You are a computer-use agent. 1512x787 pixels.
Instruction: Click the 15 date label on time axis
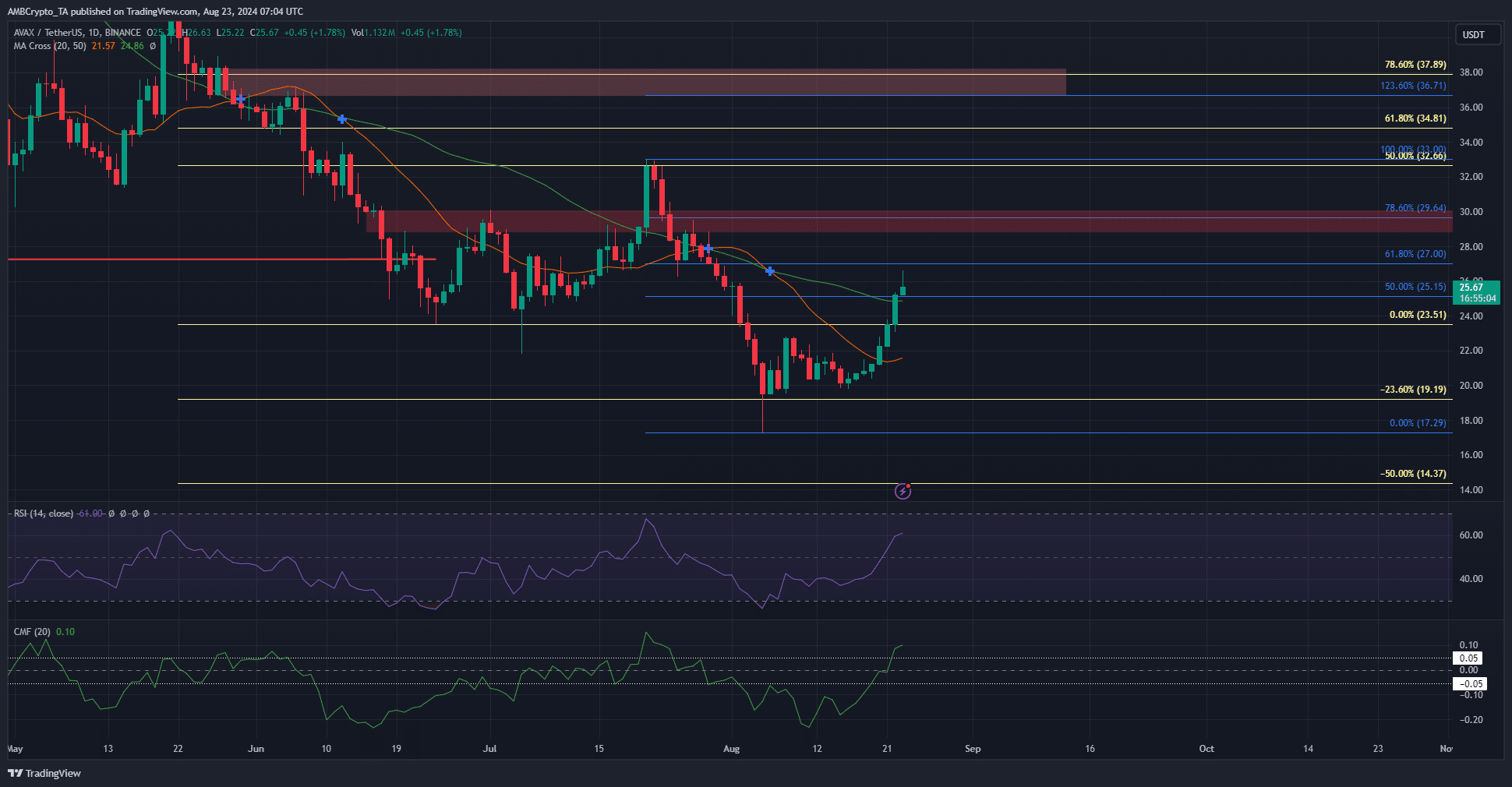click(x=599, y=749)
